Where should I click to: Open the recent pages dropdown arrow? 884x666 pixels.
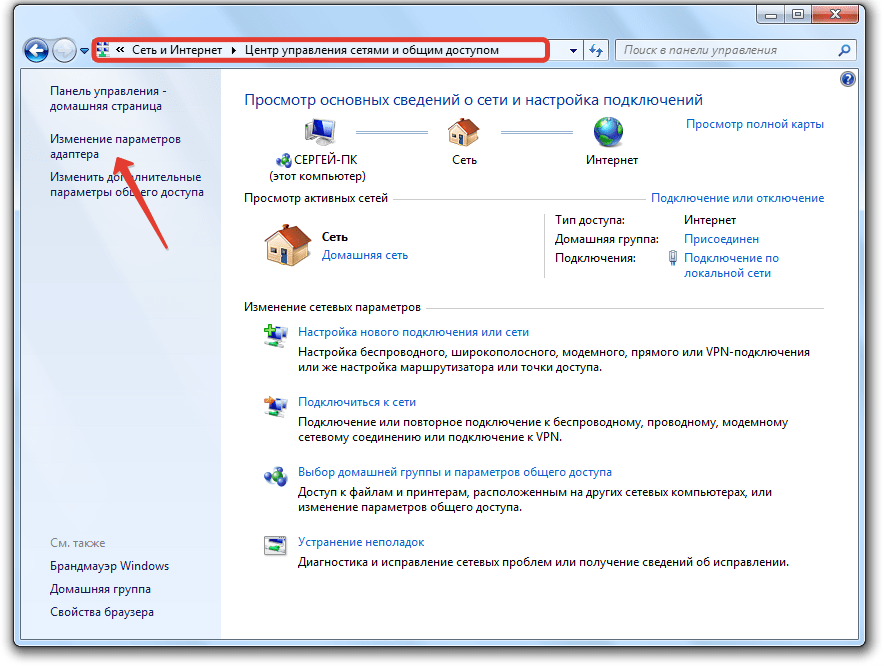85,50
